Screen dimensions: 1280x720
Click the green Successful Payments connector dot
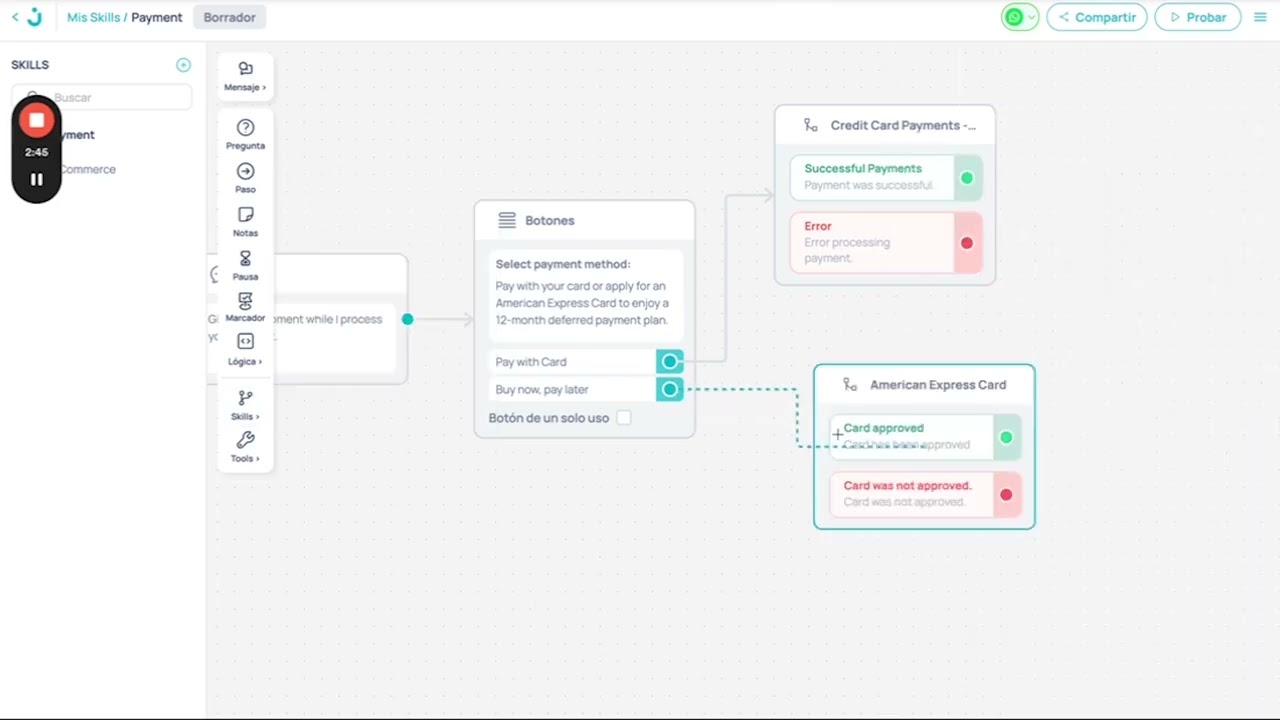tap(967, 178)
